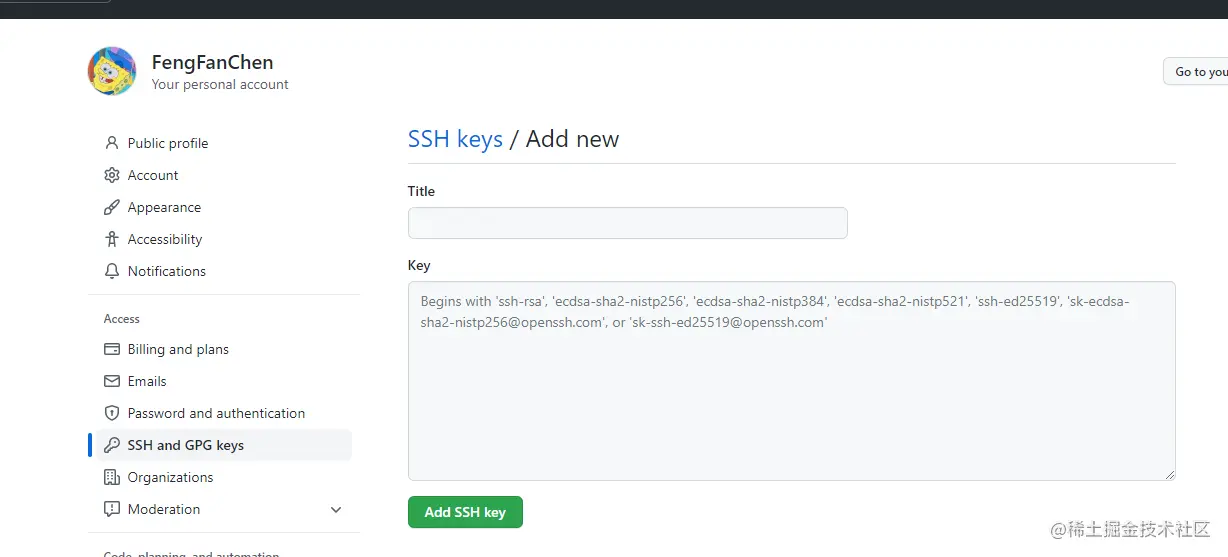Click the FengFanChen username link

[x=212, y=62]
